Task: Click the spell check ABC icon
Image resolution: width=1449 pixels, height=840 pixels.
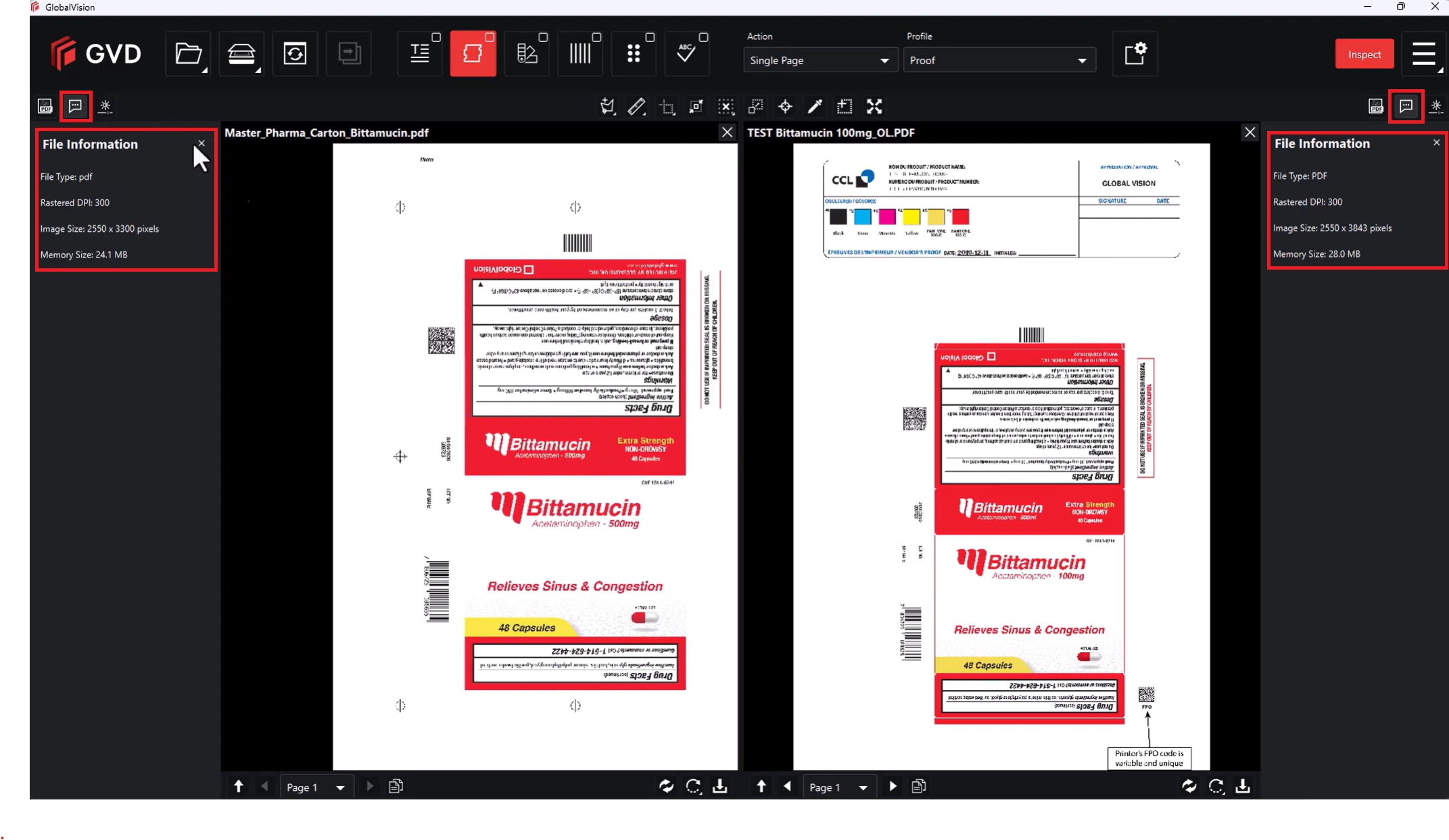Action: tap(686, 53)
